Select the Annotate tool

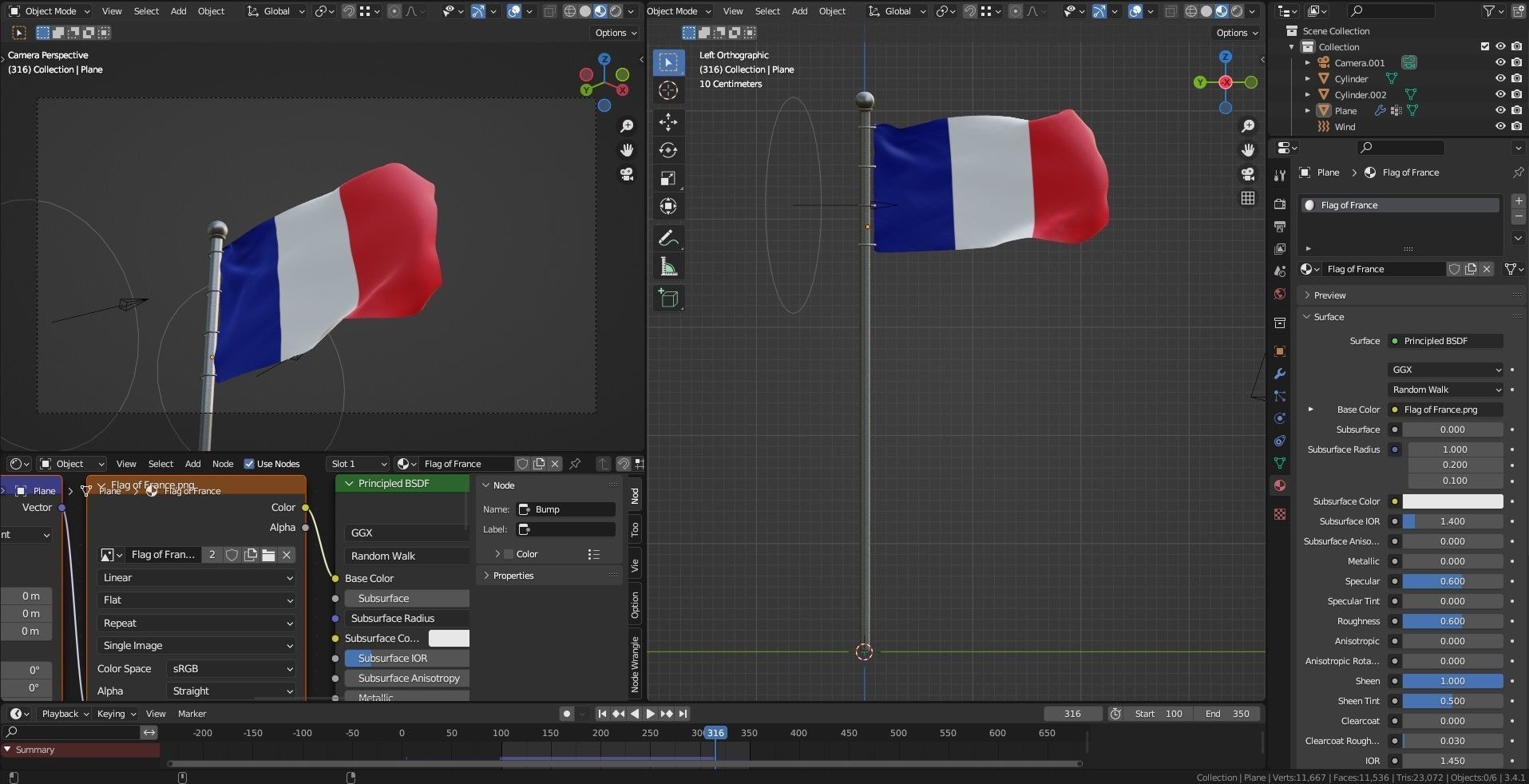(x=668, y=237)
